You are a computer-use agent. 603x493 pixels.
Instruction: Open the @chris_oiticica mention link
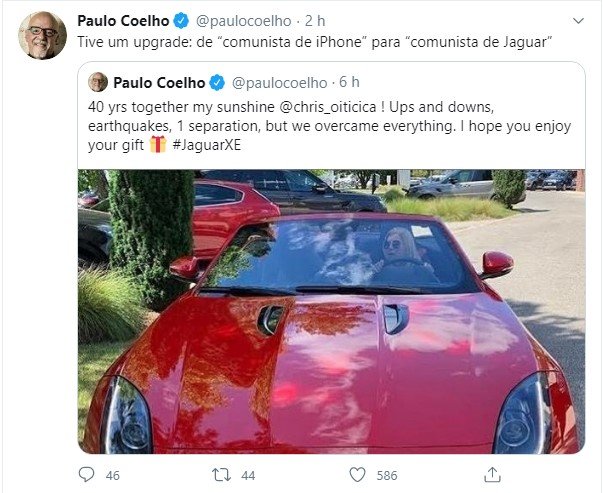pyautogui.click(x=328, y=107)
